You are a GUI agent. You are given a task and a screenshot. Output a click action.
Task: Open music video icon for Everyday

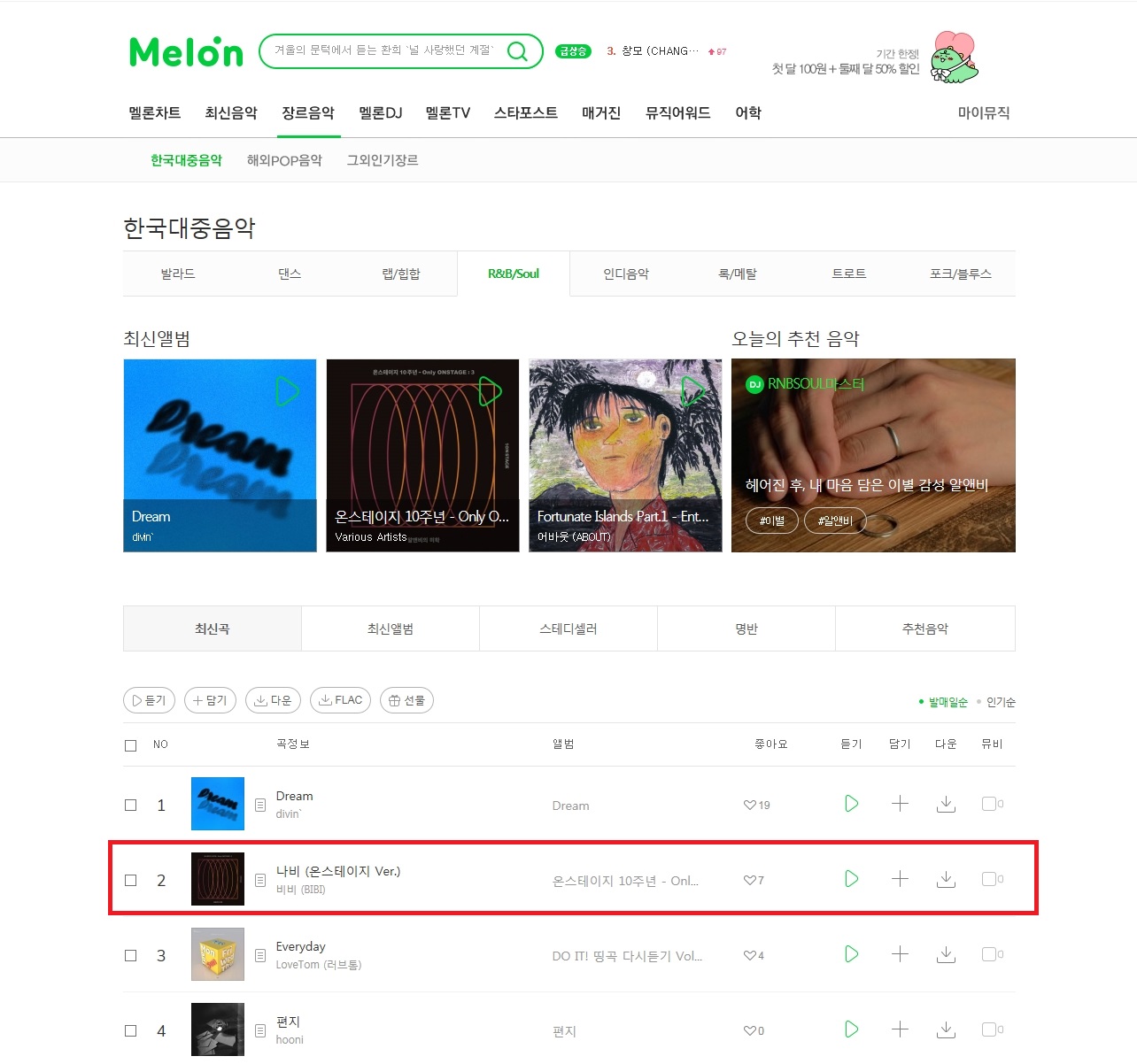[989, 954]
